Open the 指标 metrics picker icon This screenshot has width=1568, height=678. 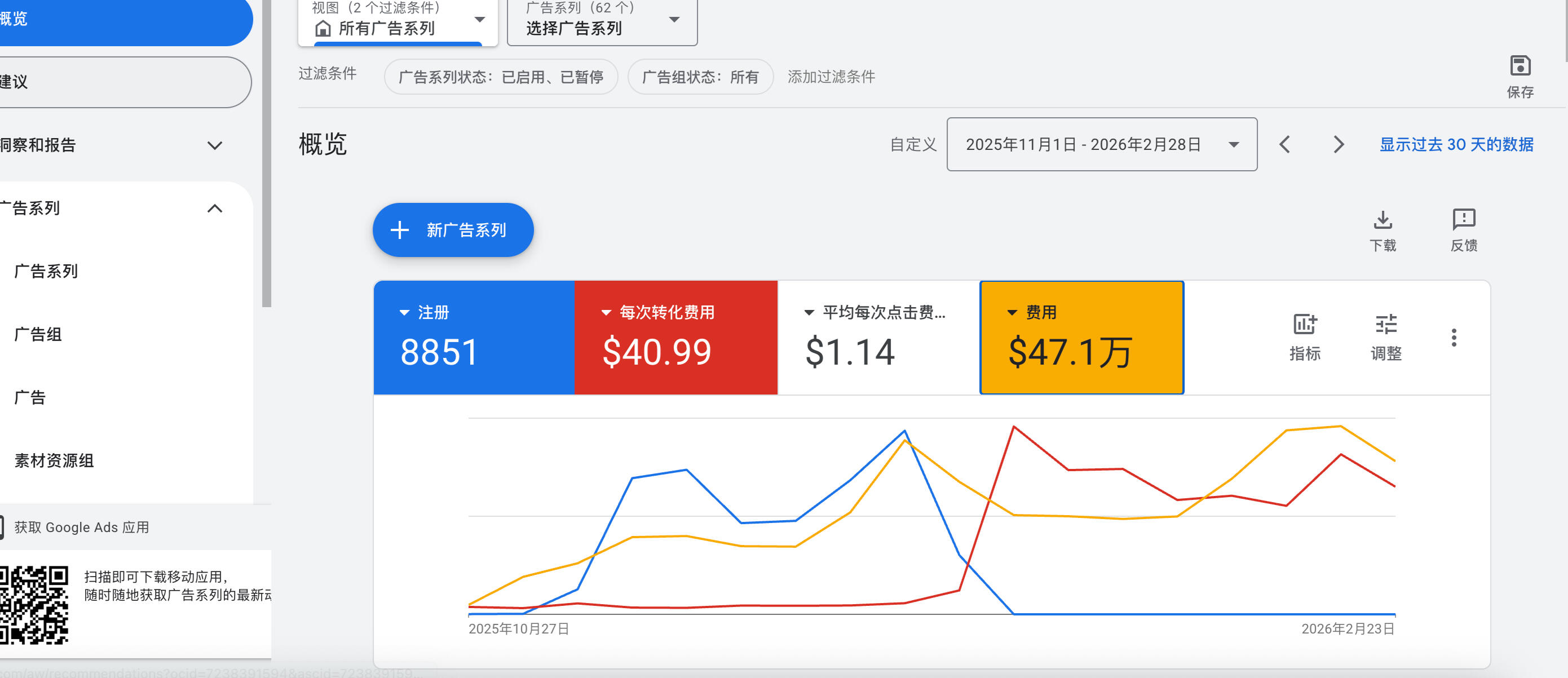[1305, 336]
